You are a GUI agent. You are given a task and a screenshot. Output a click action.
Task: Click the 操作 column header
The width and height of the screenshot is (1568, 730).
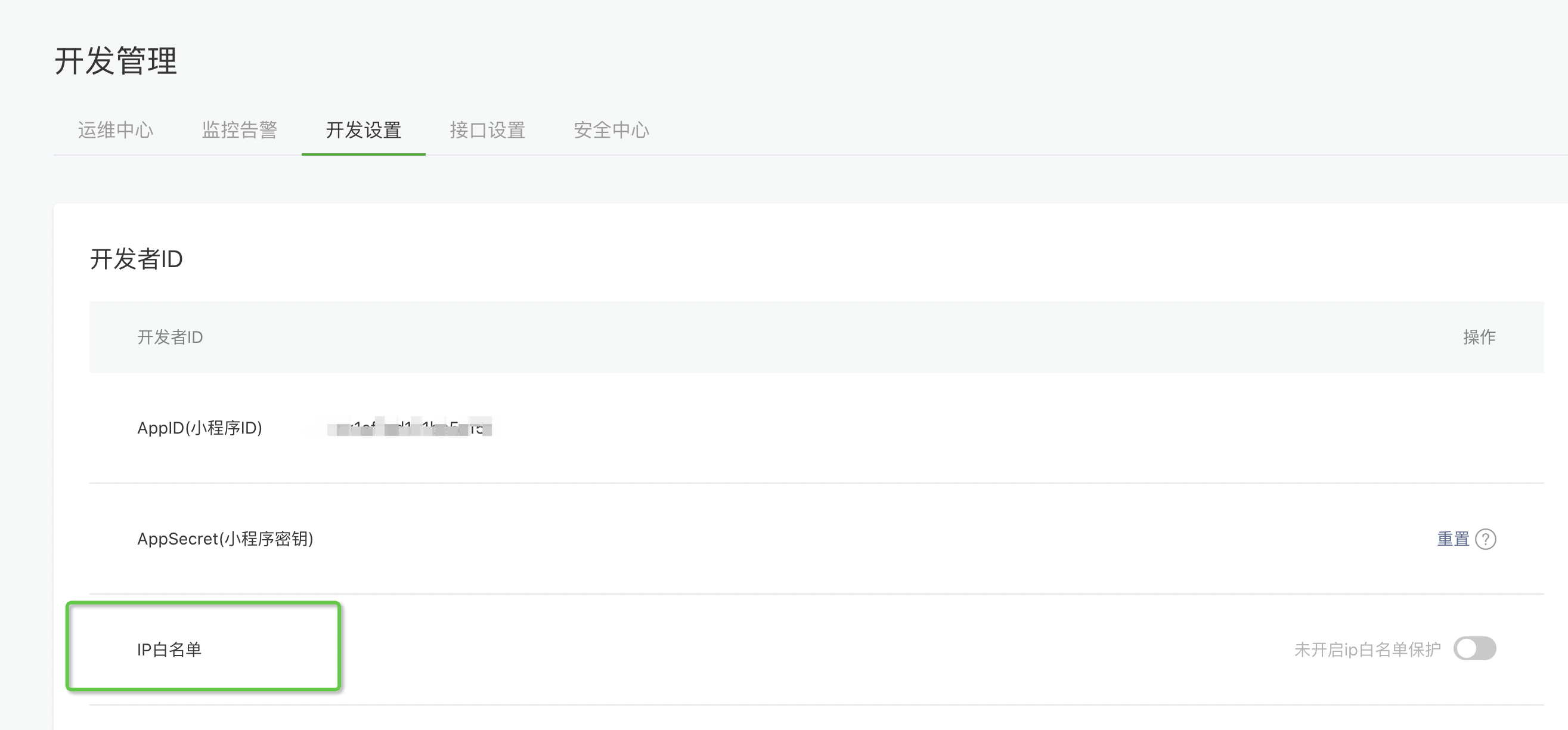pyautogui.click(x=1479, y=337)
